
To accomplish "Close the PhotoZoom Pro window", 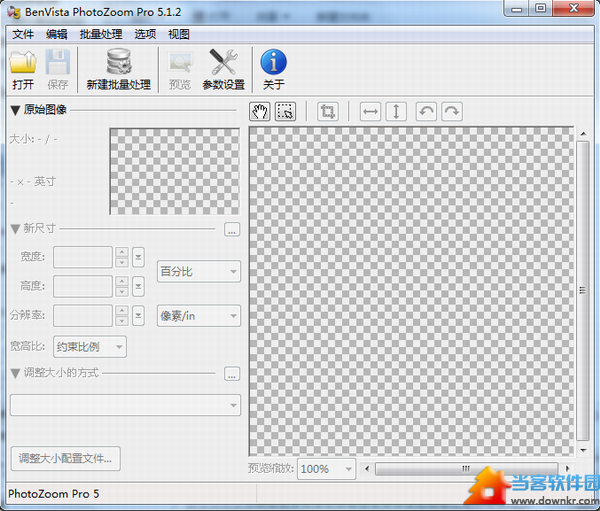I will tap(574, 8).
